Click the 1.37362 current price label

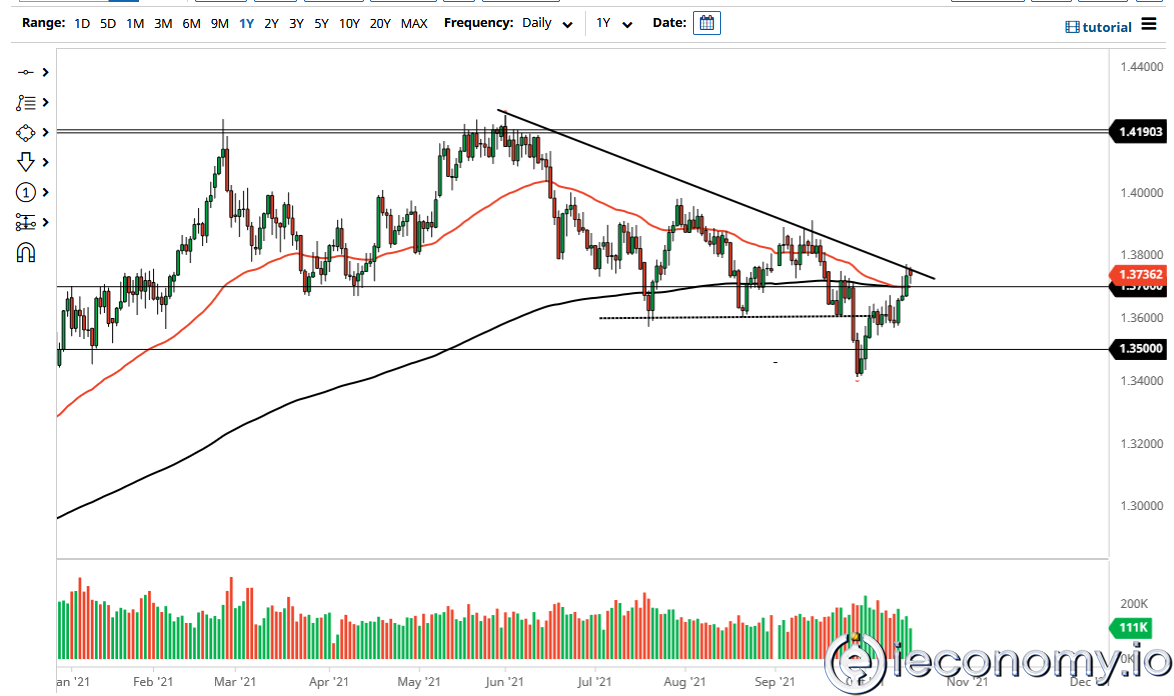coord(1139,275)
